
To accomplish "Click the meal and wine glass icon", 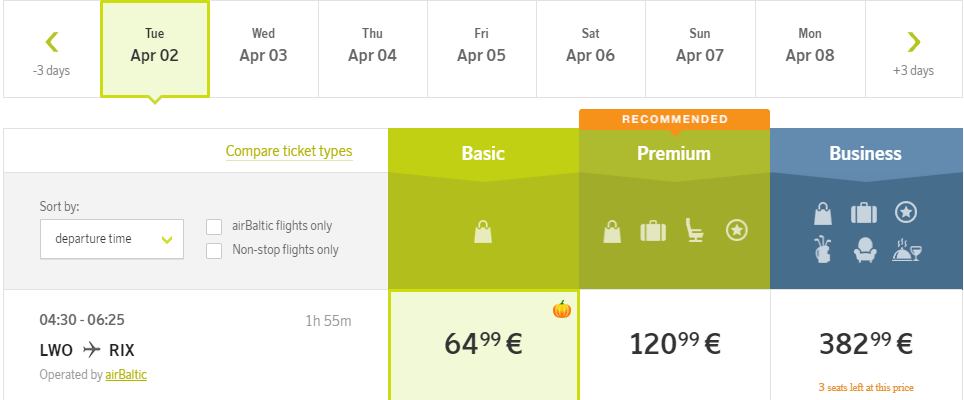I will point(906,252).
